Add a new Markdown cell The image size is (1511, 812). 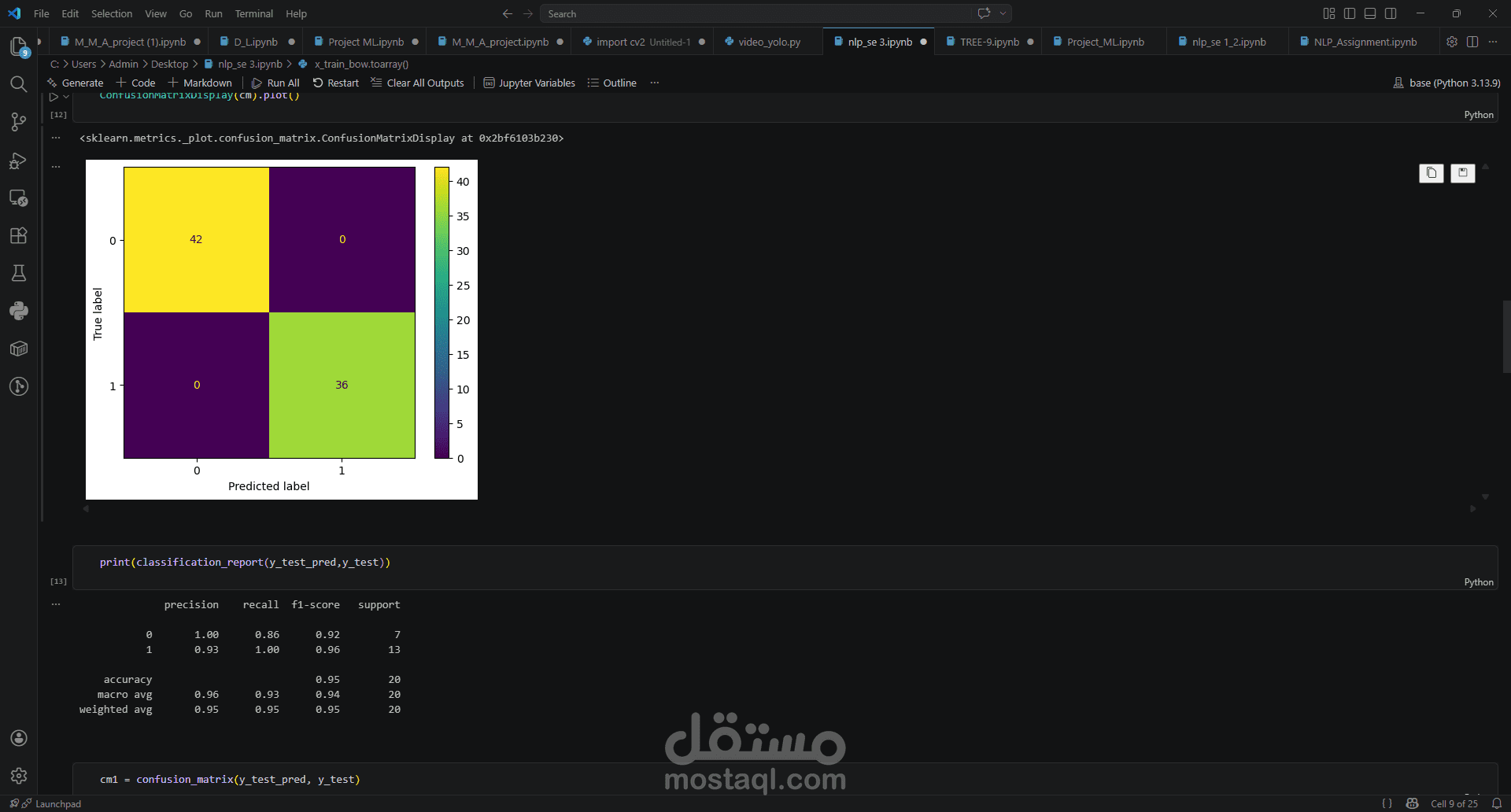click(200, 83)
